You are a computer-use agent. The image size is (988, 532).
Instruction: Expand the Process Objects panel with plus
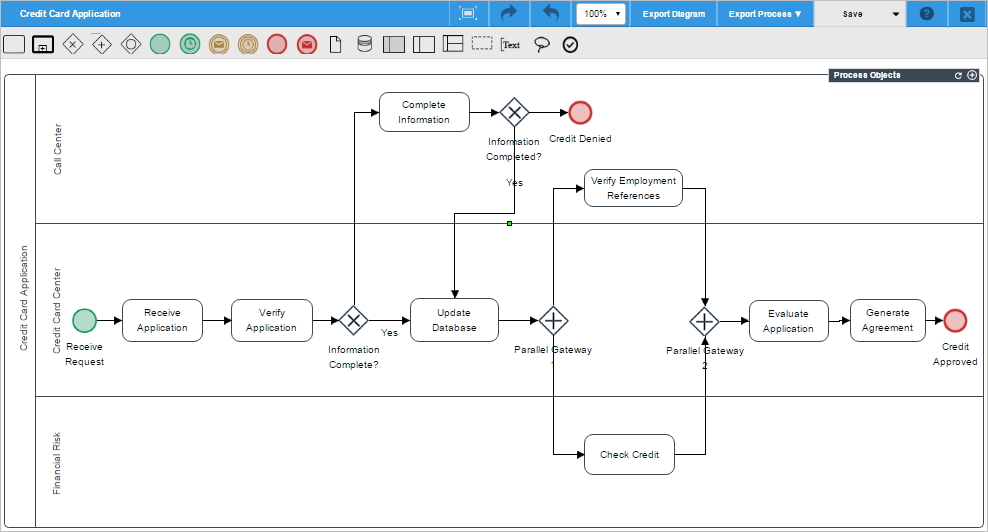click(972, 75)
